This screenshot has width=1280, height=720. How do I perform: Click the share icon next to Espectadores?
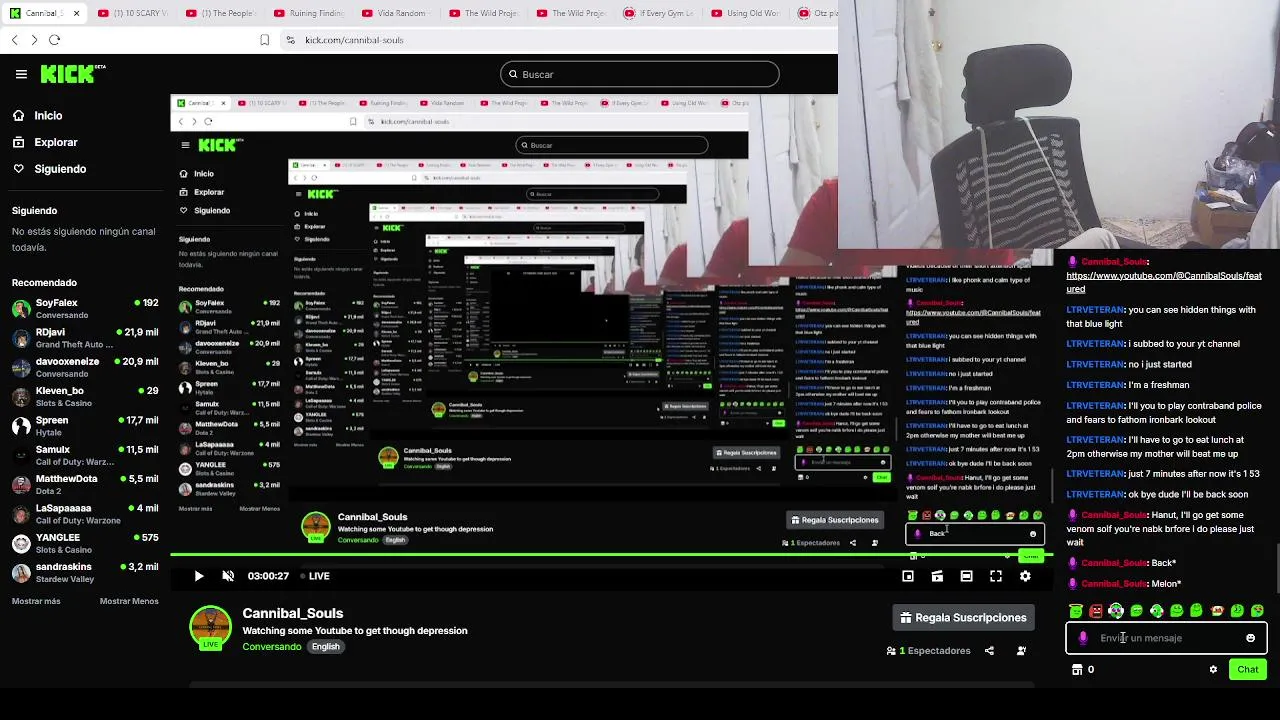989,651
